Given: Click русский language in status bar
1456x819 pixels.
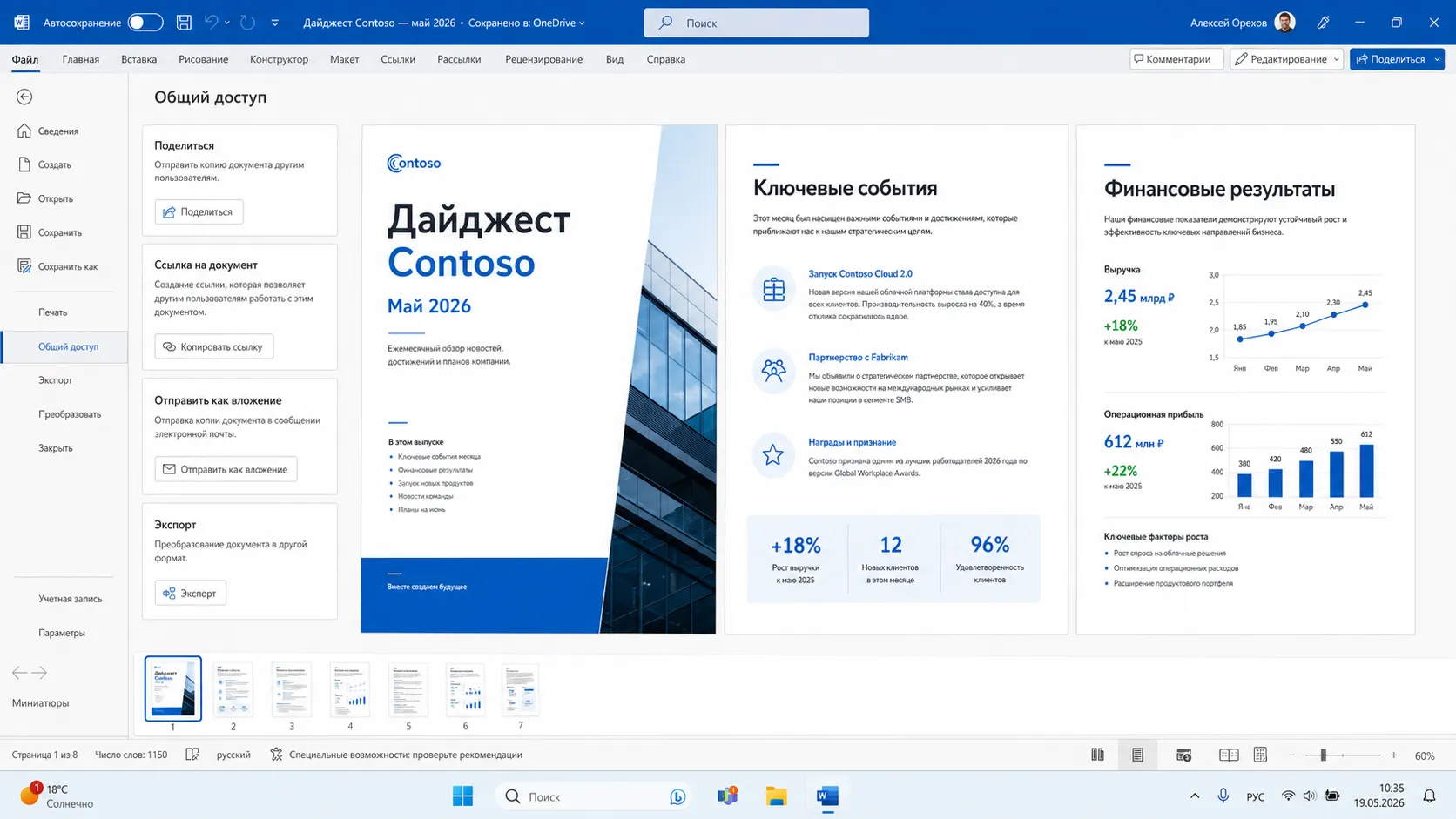Looking at the screenshot, I should tap(233, 755).
